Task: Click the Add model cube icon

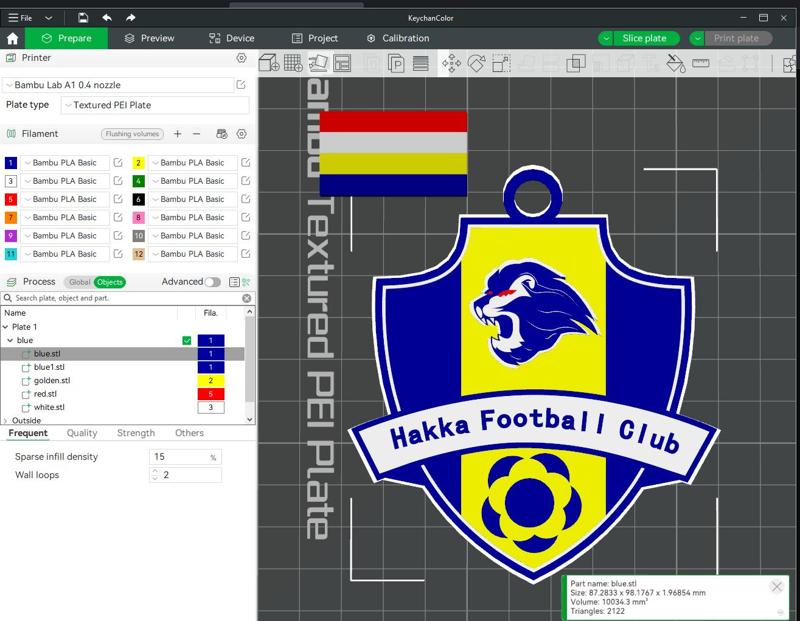Action: click(x=268, y=63)
